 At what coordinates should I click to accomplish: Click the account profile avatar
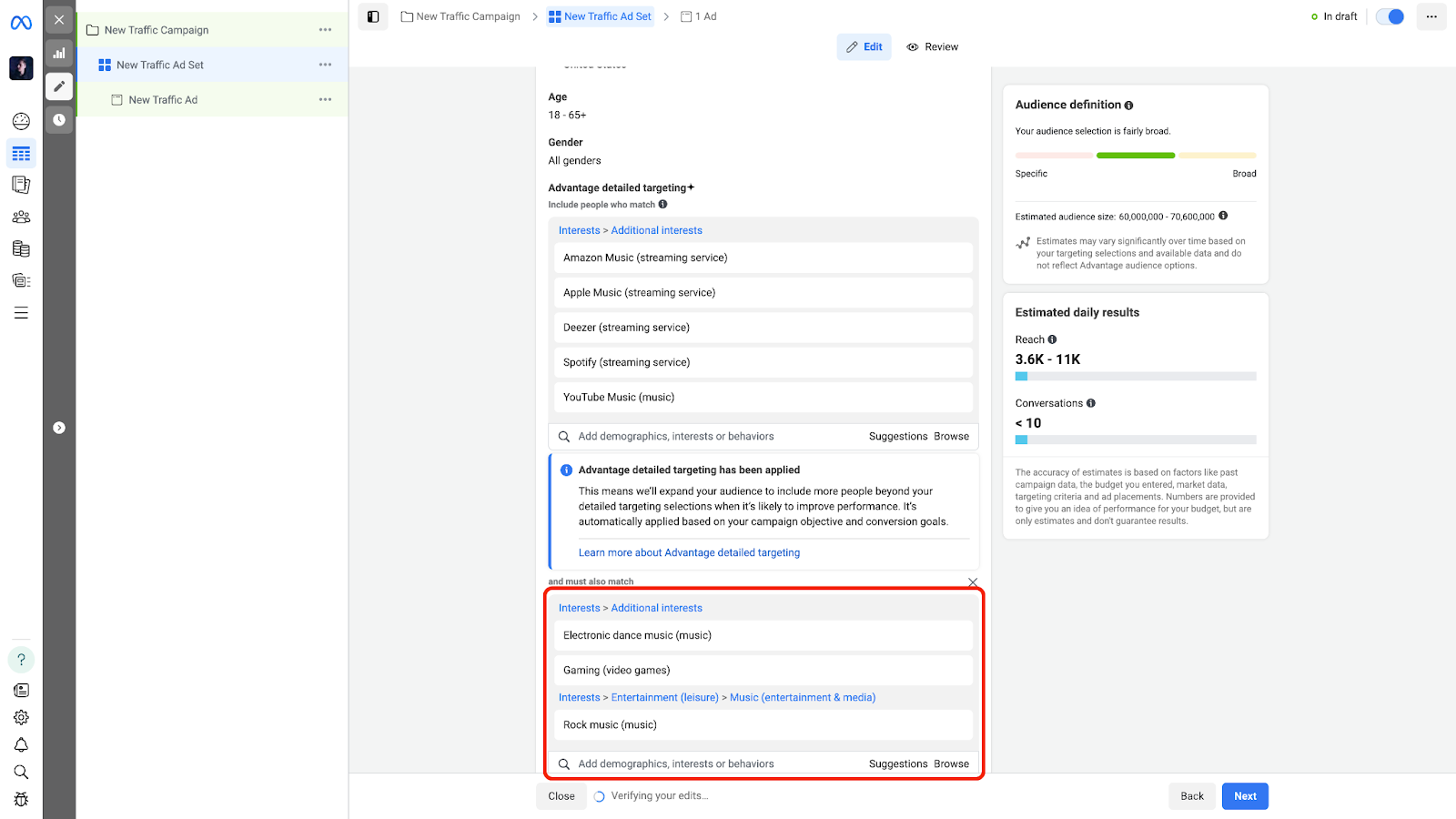21,68
